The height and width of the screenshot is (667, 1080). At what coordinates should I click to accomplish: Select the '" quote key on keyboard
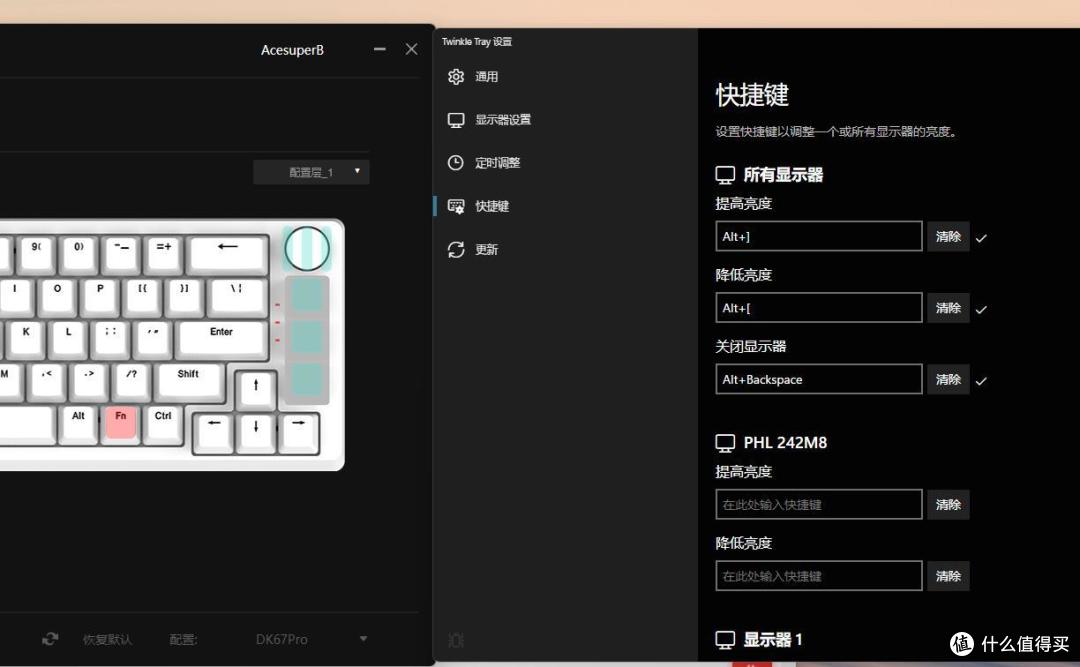[x=153, y=338]
